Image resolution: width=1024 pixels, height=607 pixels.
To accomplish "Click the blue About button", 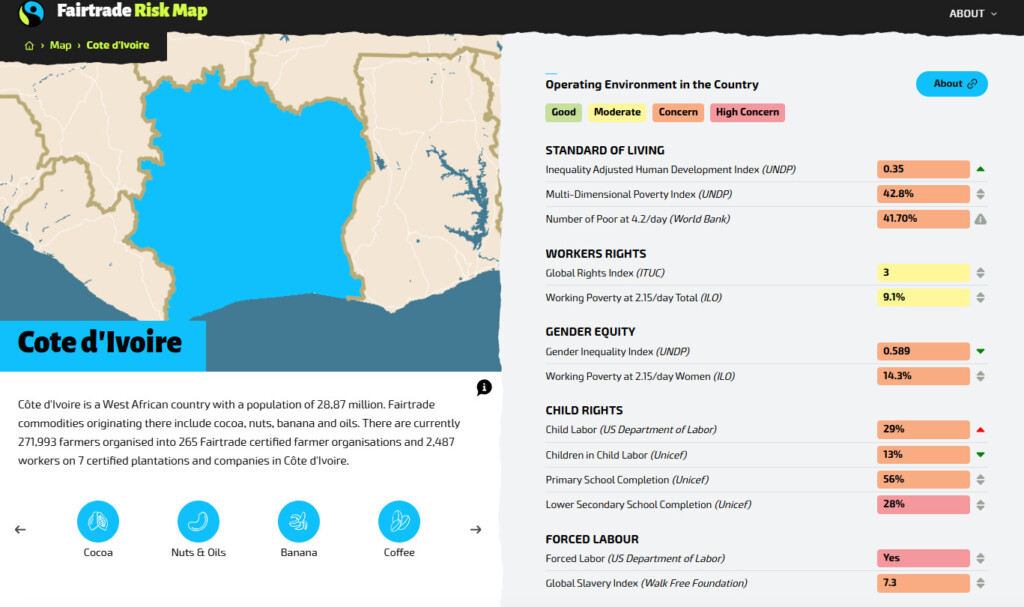I will point(951,84).
